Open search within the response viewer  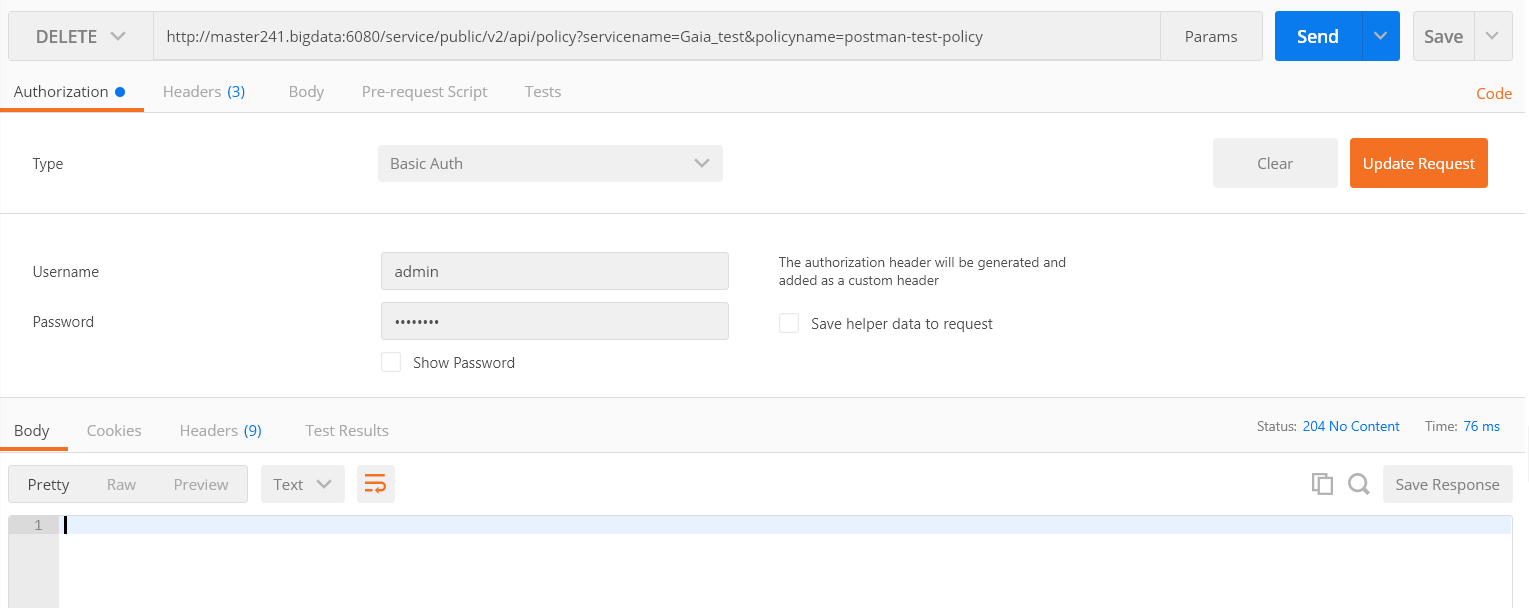click(1358, 484)
